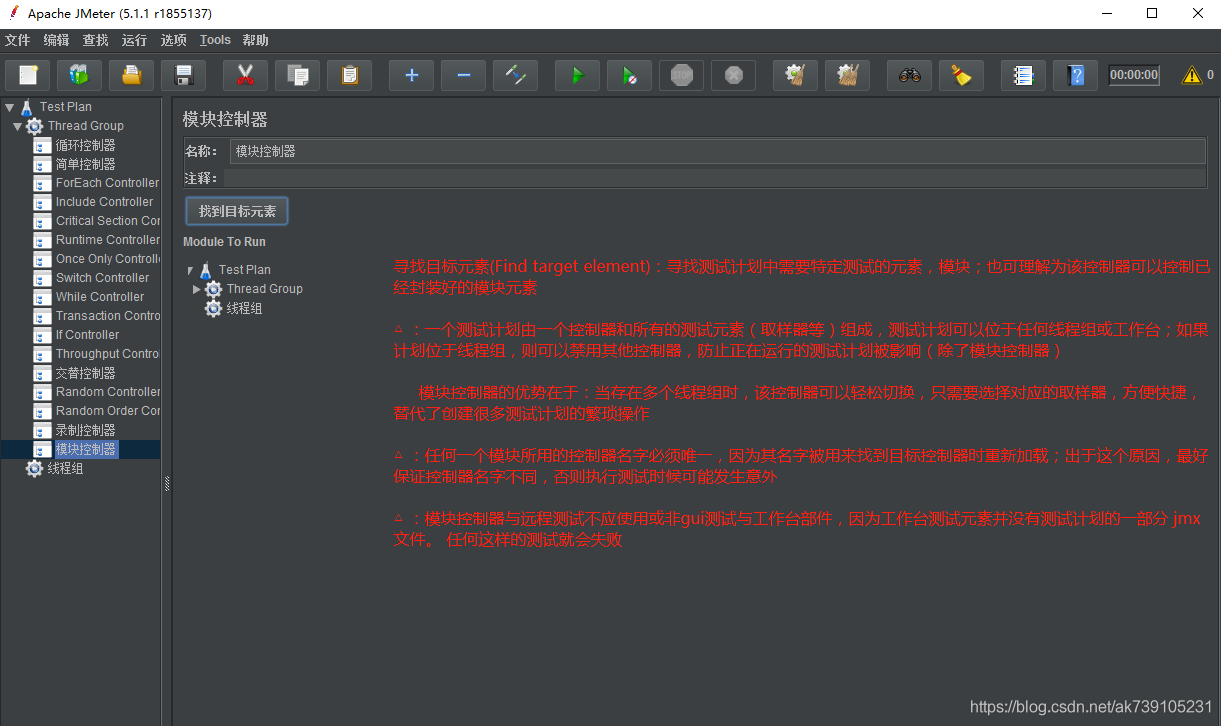The width and height of the screenshot is (1221, 726).
Task: Click the Reset search icon
Action: coord(961,75)
